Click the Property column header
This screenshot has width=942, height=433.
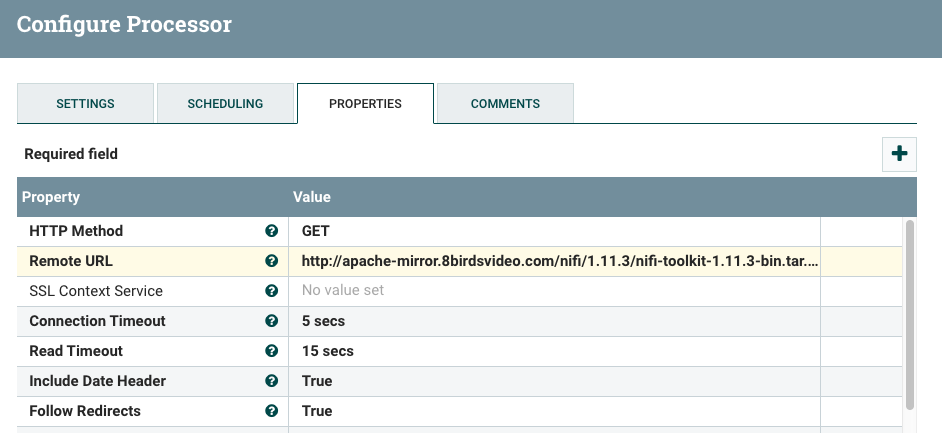click(x=51, y=197)
